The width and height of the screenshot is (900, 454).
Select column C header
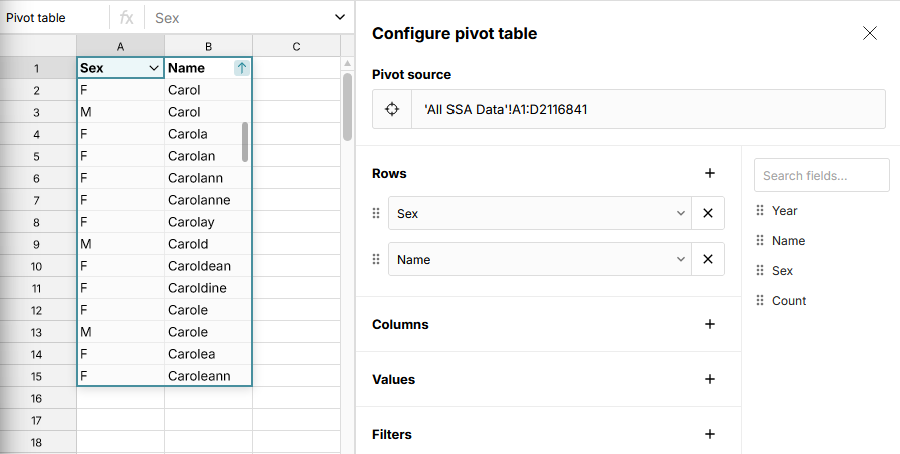pos(297,46)
